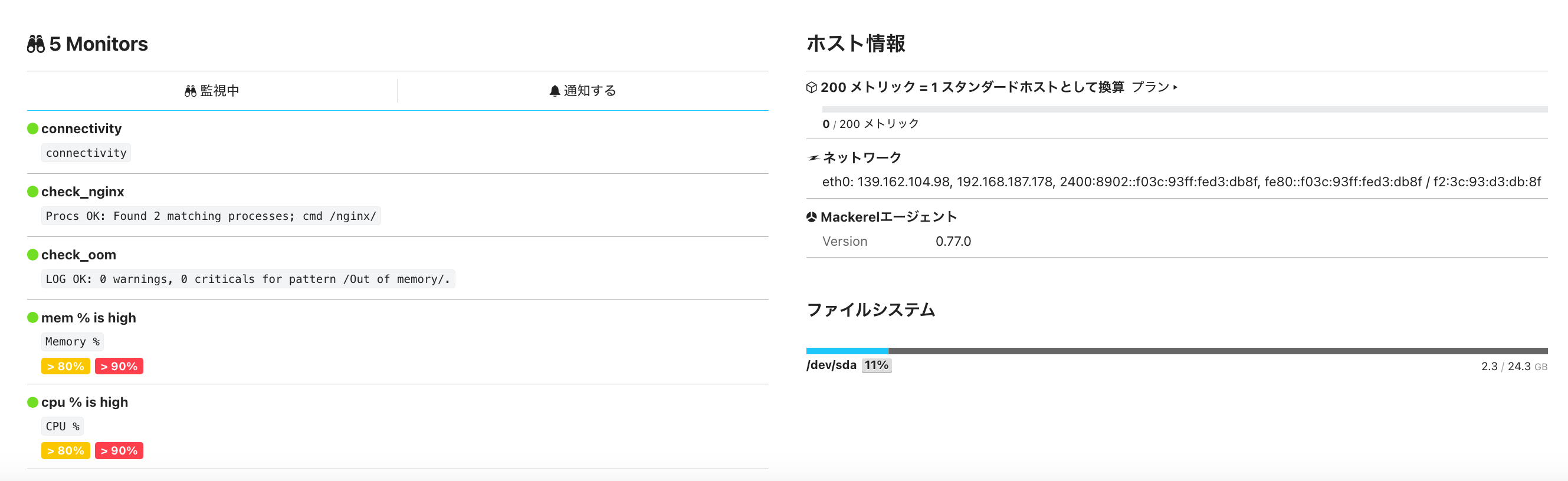The height and width of the screenshot is (481, 1568).
Task: Expand the プラン disclosure arrow
Action: [x=1175, y=88]
